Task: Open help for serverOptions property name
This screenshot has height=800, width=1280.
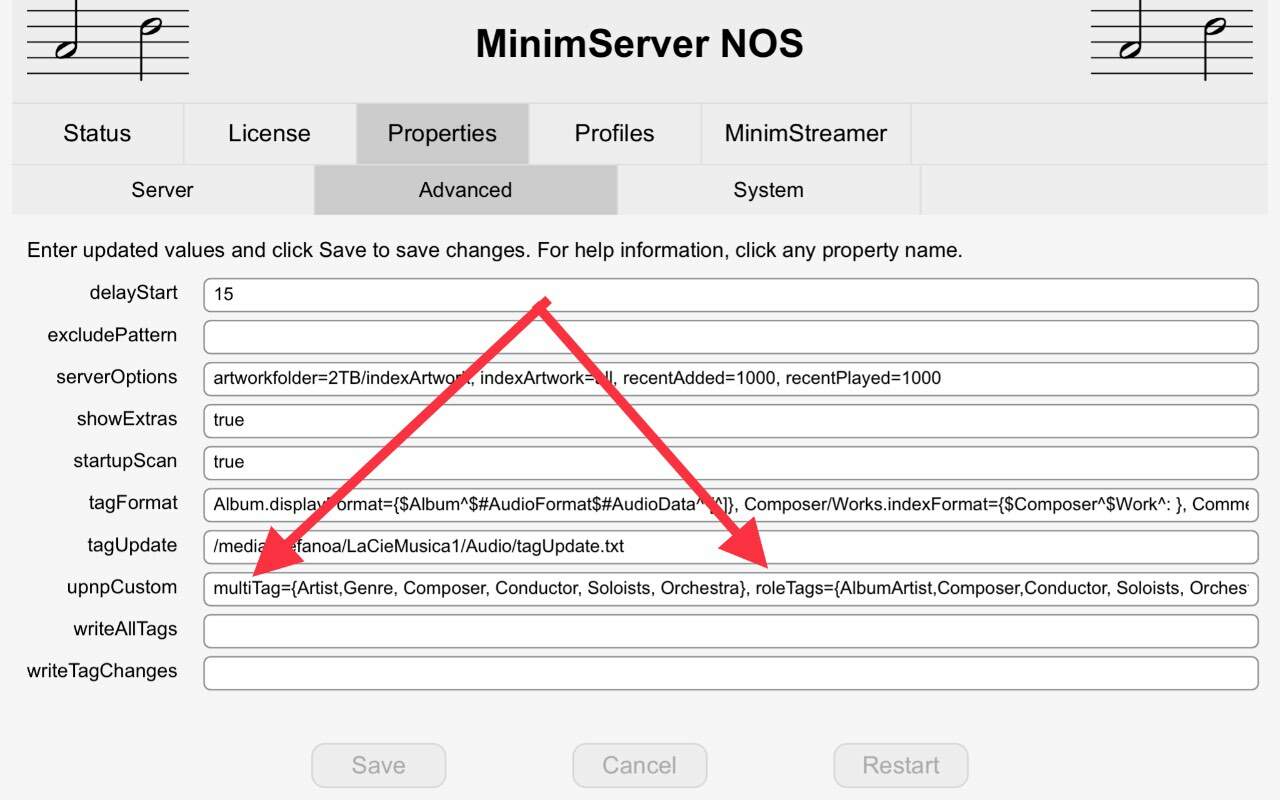Action: coord(117,377)
